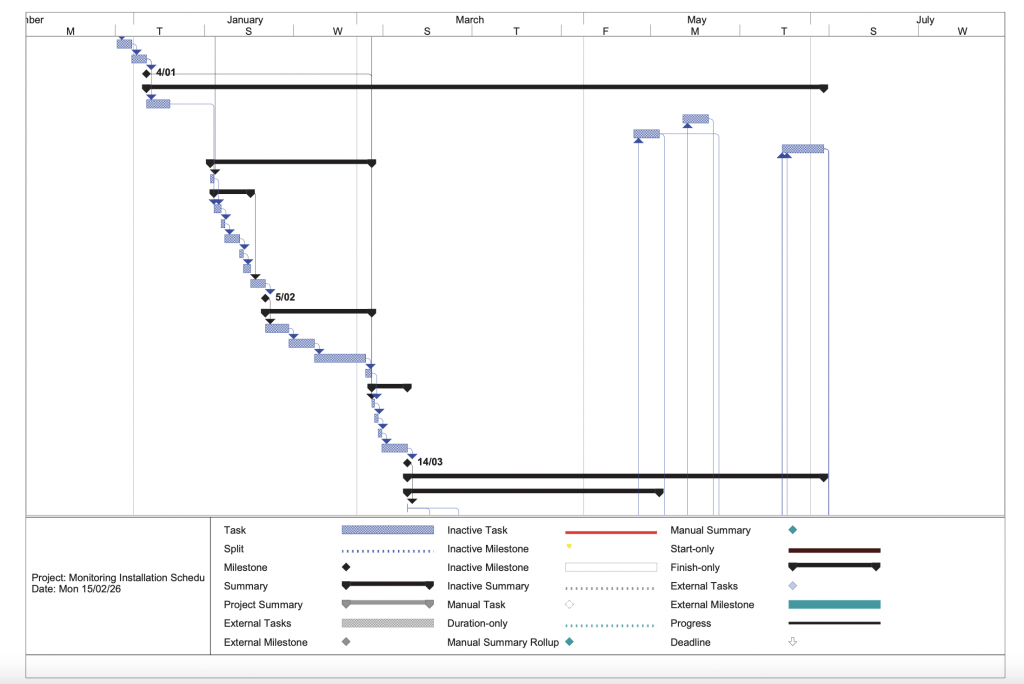Click the small yellow Inactive Milestone marker
1024x684 pixels.
(569, 546)
